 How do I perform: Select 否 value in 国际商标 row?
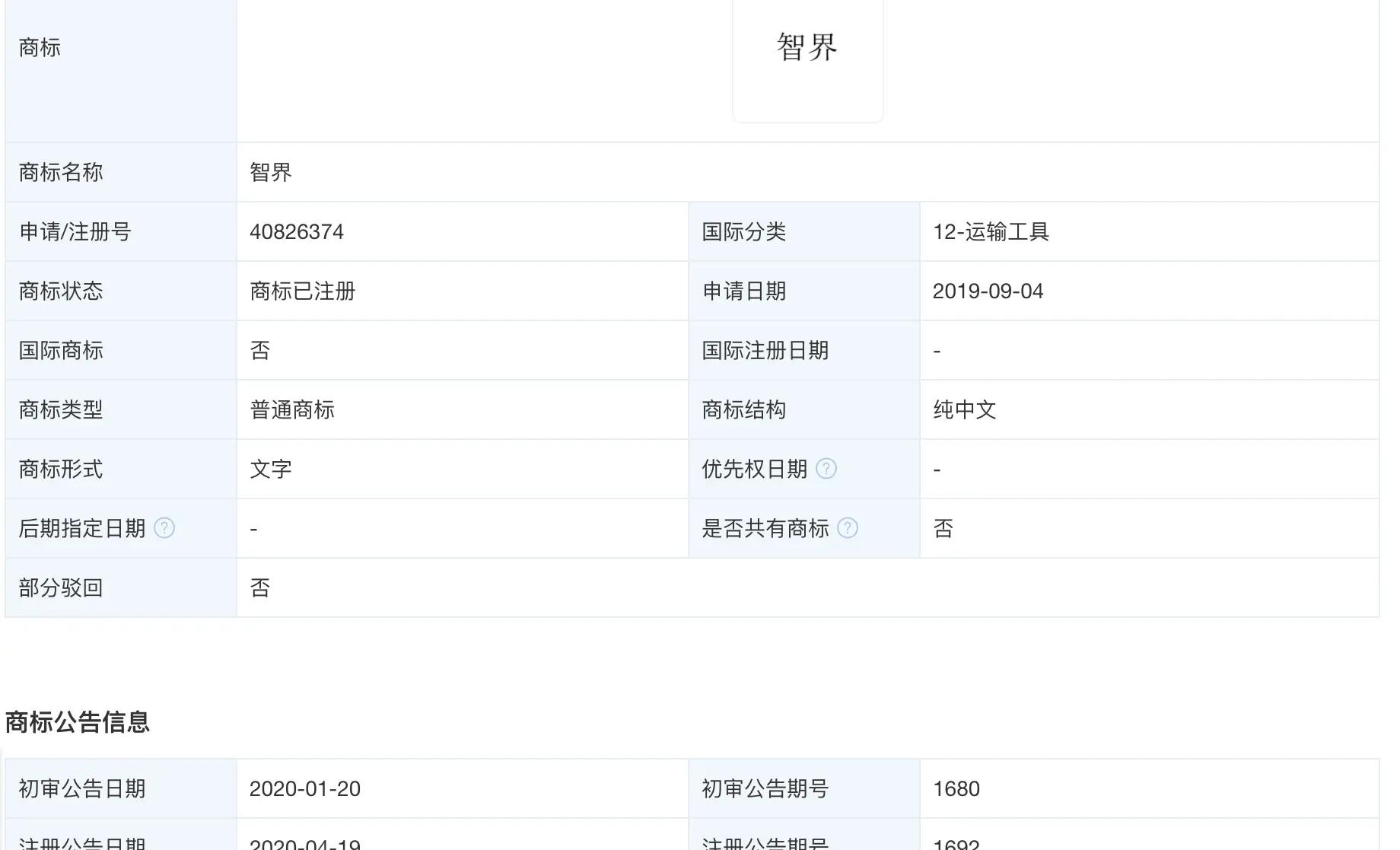[x=260, y=350]
